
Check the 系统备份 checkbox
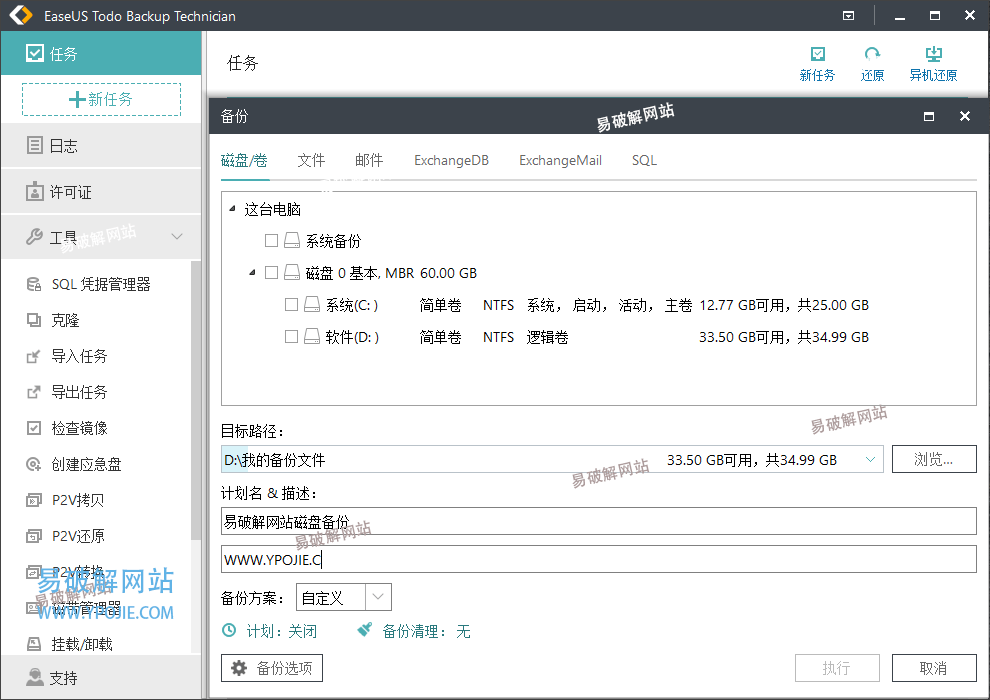(x=272, y=241)
